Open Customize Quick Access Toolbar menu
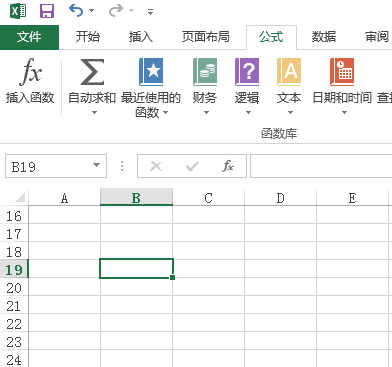Viewport: 392px width, 367px height. tap(151, 12)
